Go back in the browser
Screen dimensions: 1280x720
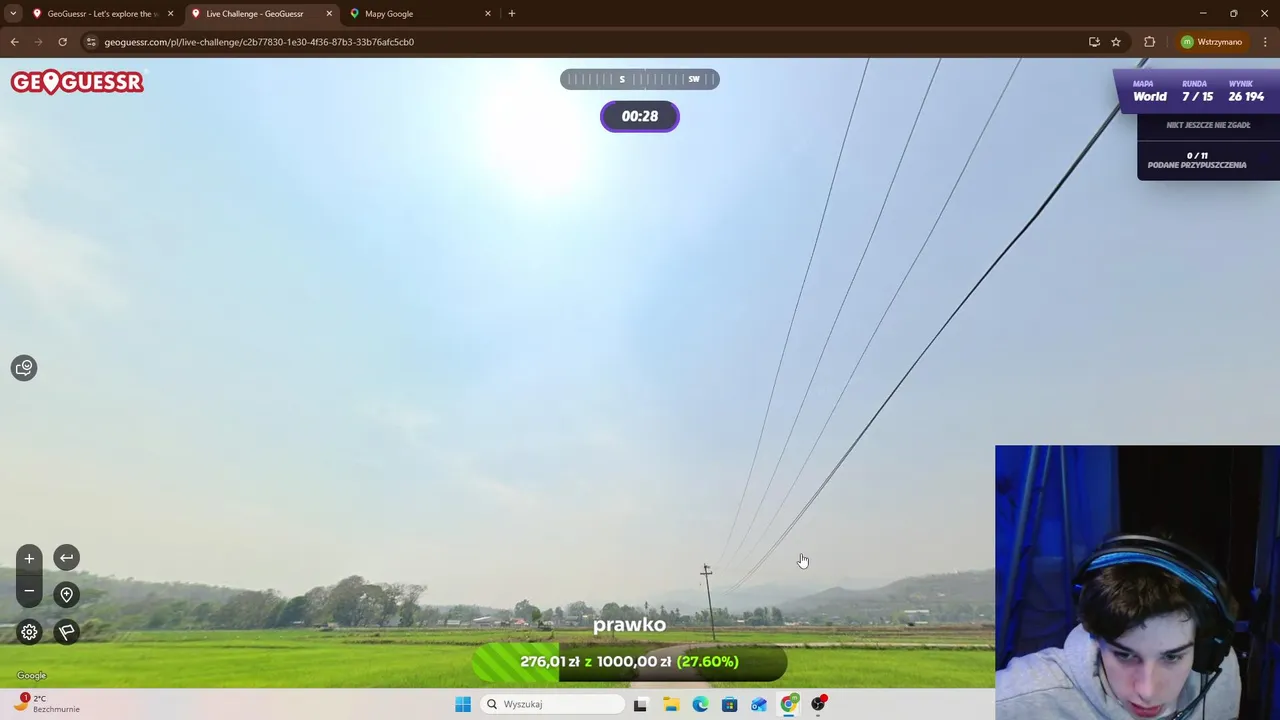click(14, 42)
